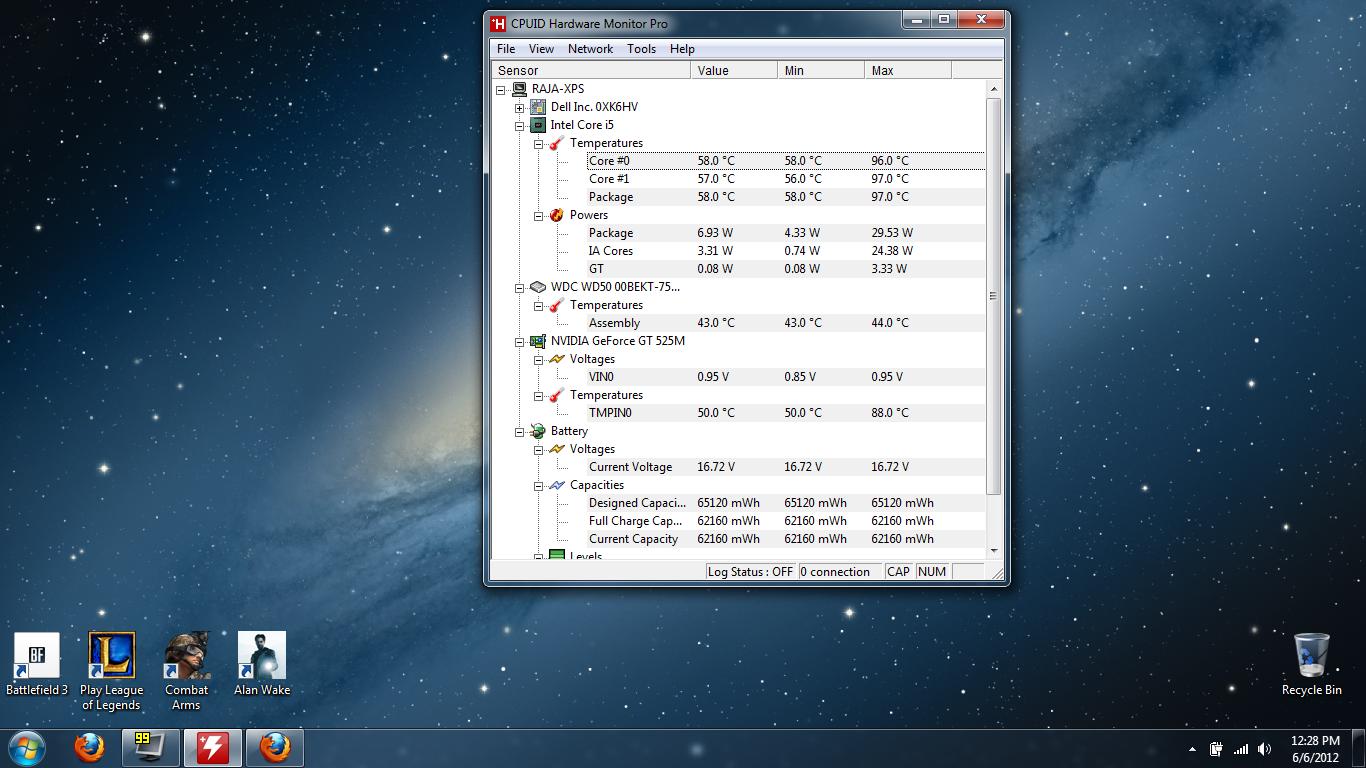Collapse the Battery node

click(520, 431)
